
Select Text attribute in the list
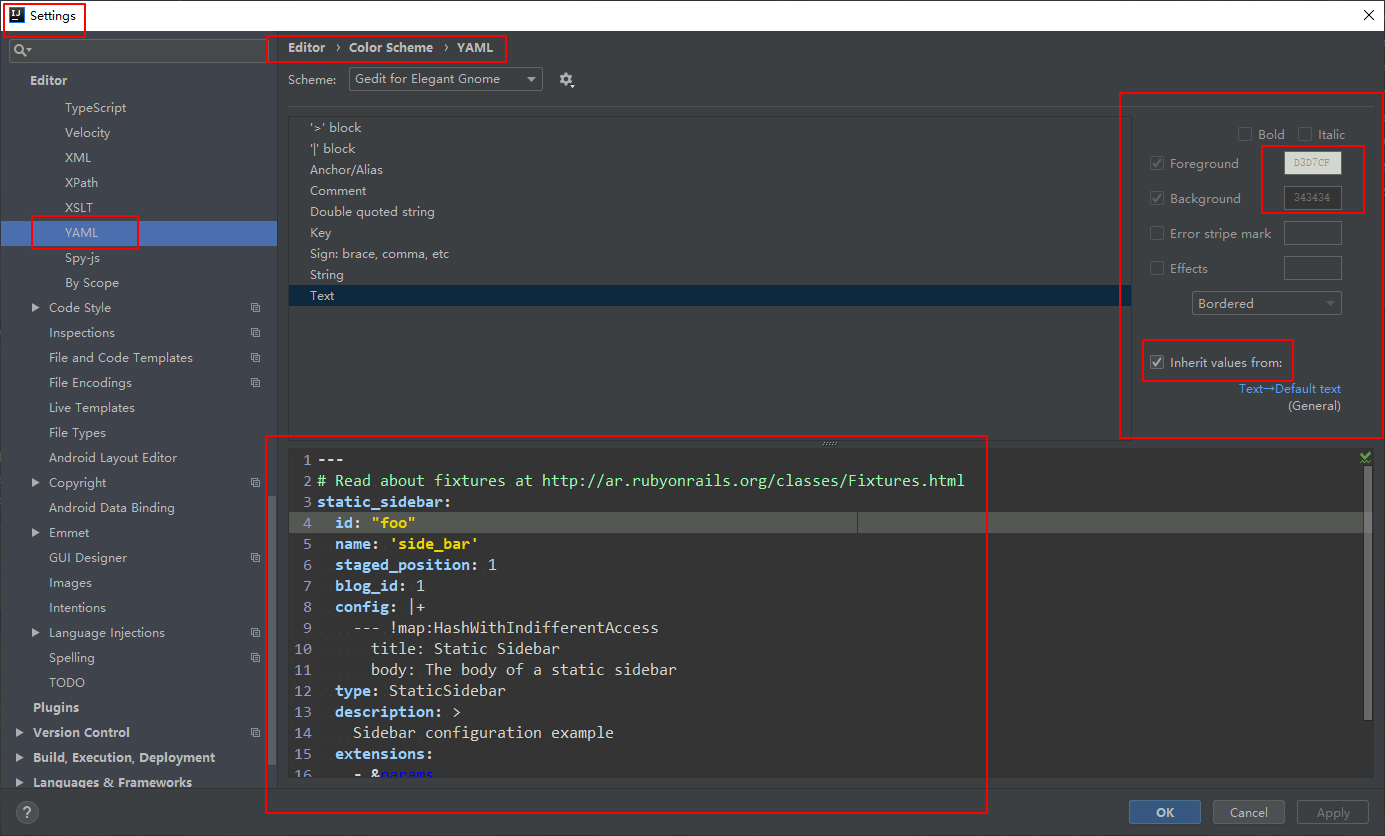click(710, 296)
